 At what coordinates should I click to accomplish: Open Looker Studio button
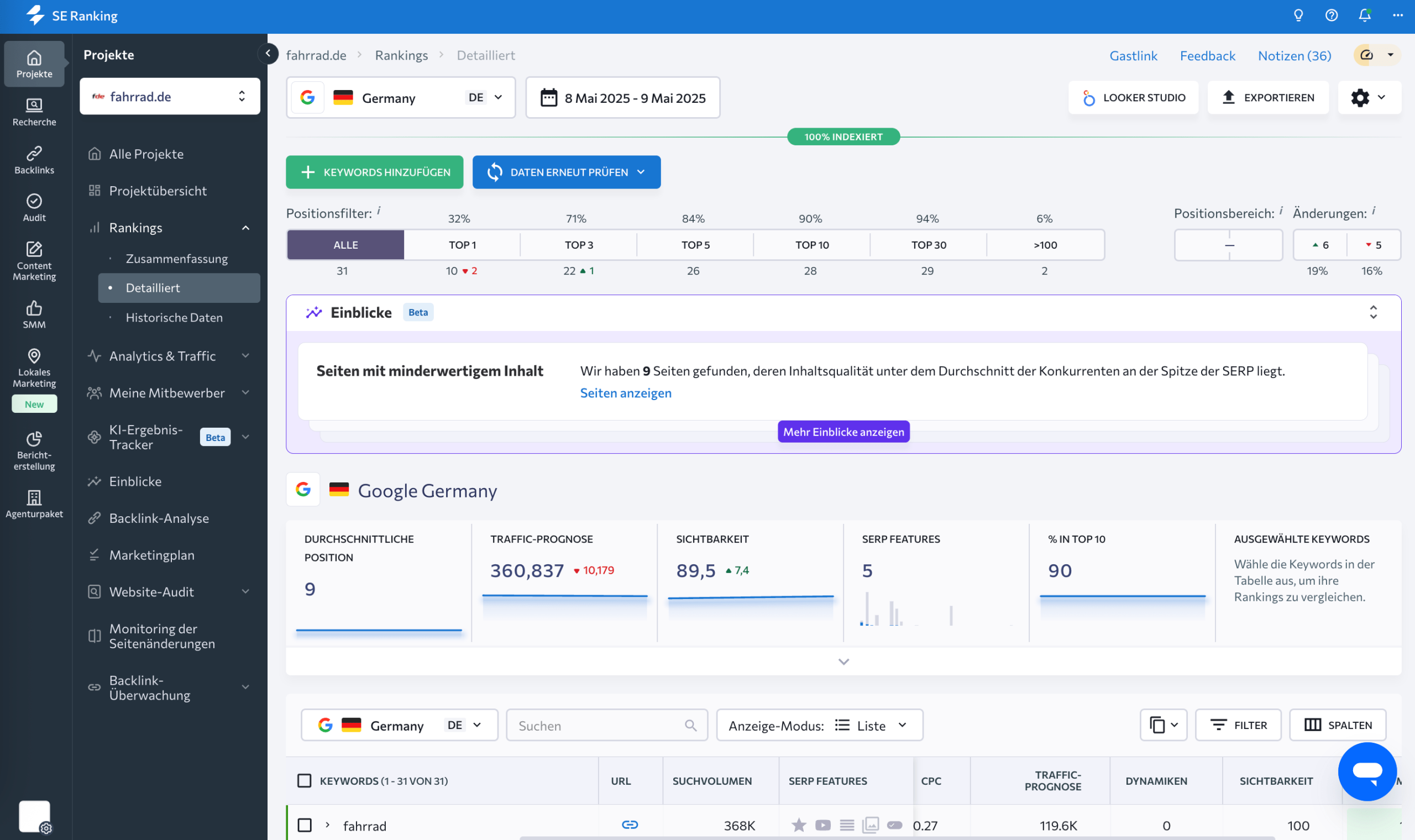tap(1133, 97)
